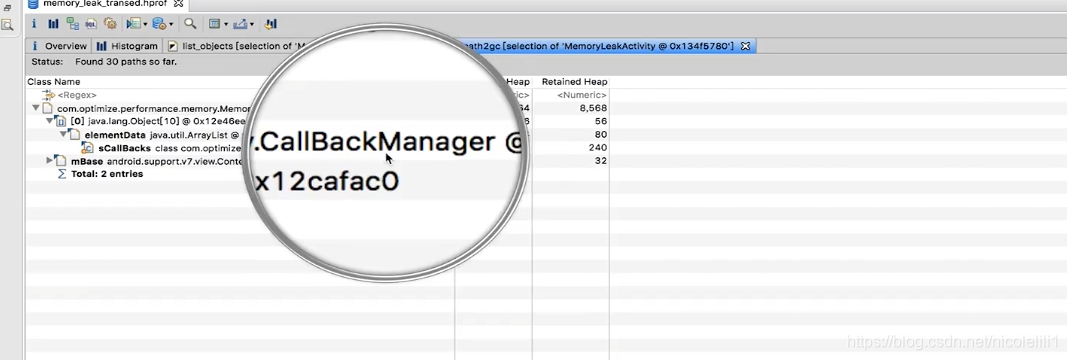1067x360 pixels.
Task: Click the Sigma total icon
Action: (62, 174)
